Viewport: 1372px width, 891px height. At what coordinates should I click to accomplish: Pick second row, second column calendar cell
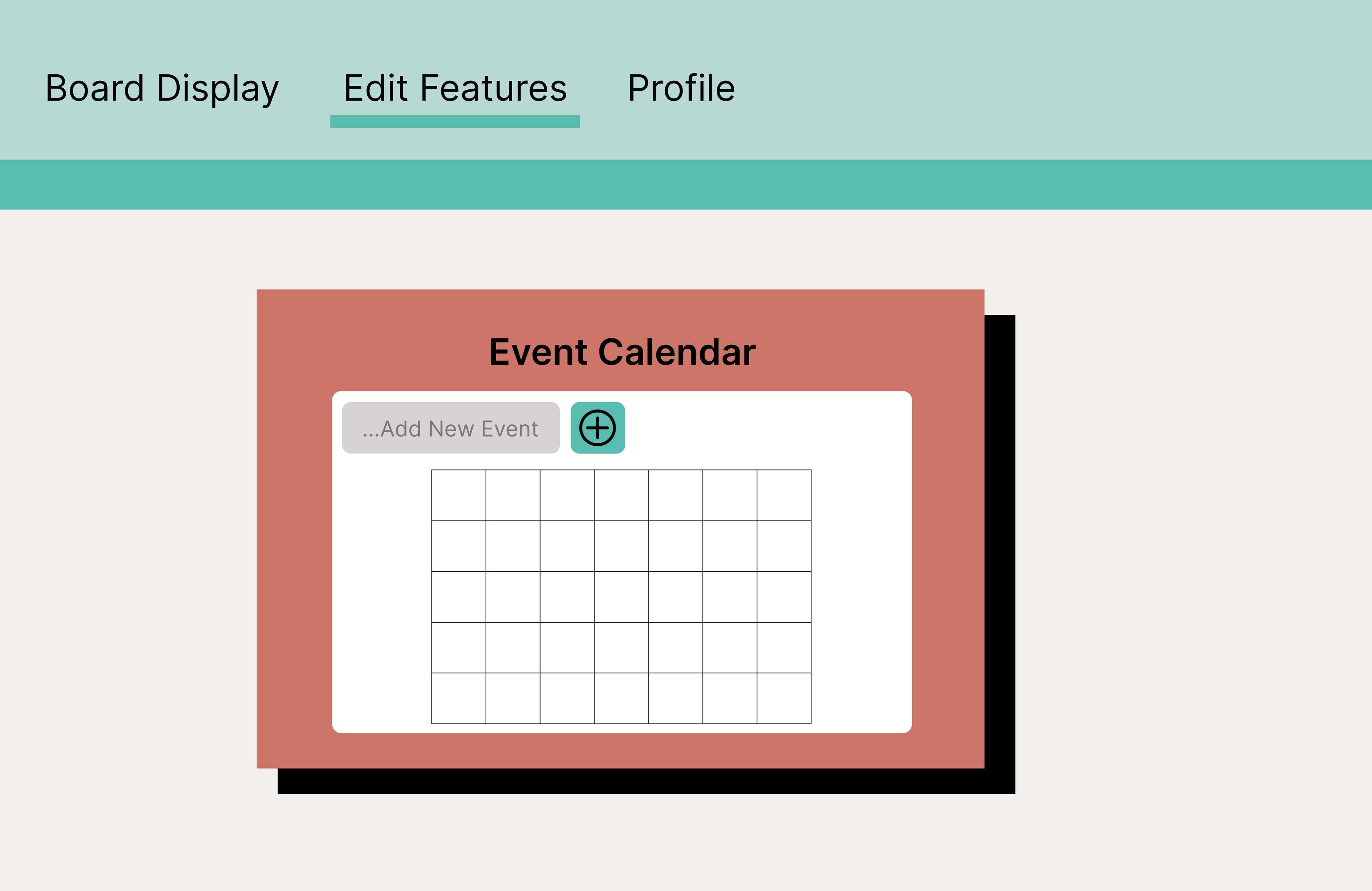tap(513, 546)
